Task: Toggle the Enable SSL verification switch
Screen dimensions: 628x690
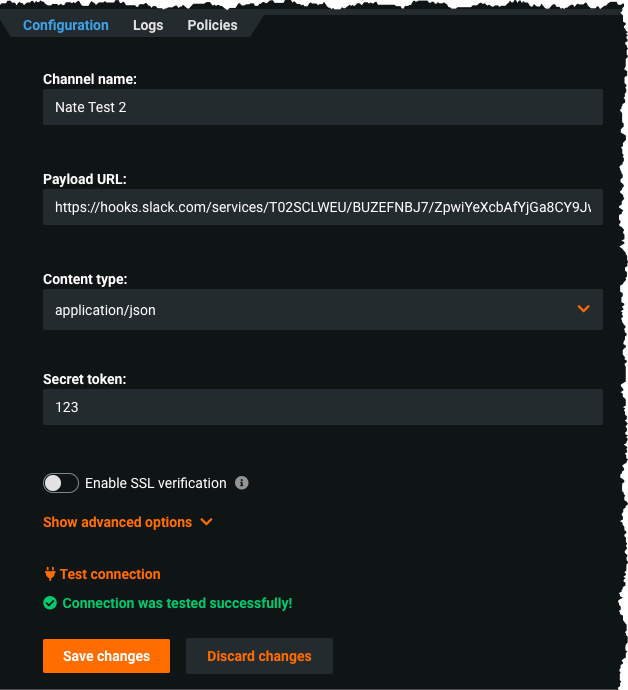Action: click(60, 483)
